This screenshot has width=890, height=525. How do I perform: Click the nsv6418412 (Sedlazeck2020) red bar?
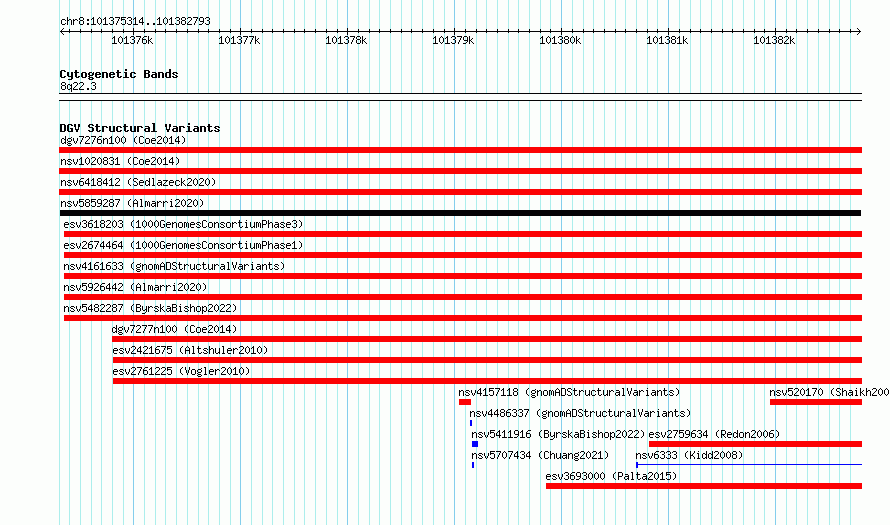point(460,192)
